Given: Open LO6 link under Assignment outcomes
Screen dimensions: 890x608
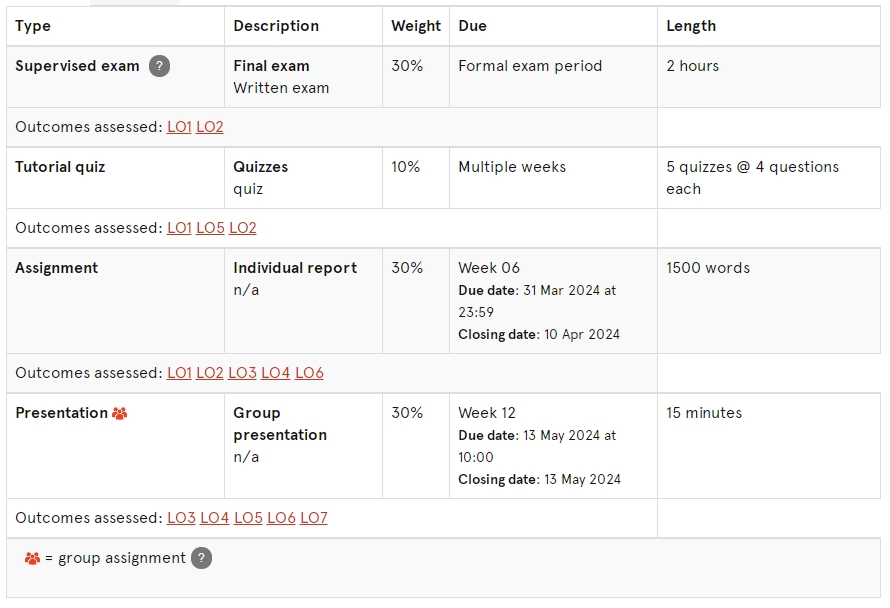Looking at the screenshot, I should 309,373.
